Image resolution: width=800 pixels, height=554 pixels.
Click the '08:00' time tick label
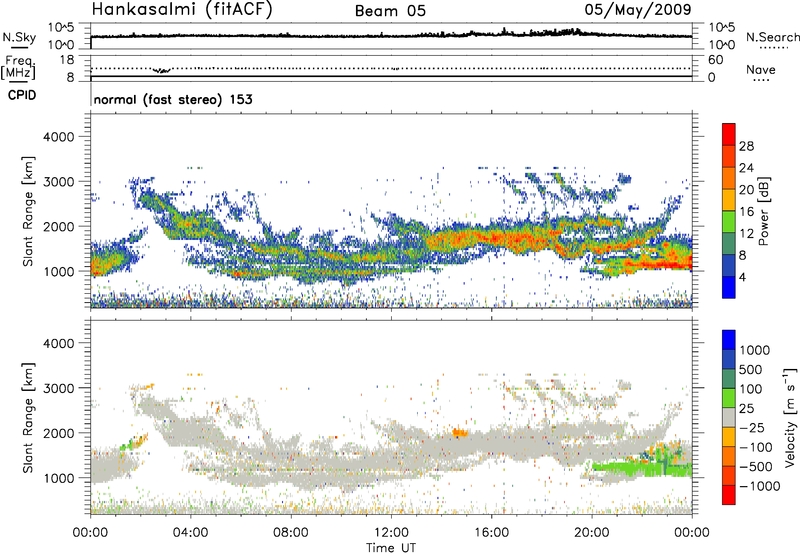(290, 533)
